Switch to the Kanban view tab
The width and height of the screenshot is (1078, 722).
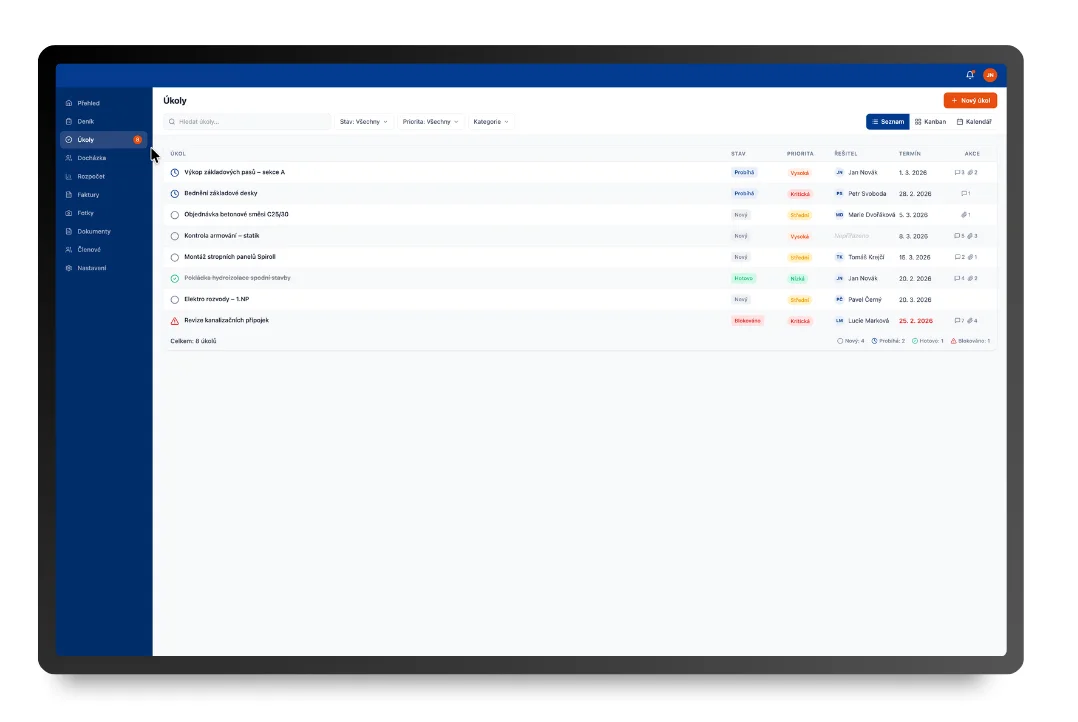930,122
